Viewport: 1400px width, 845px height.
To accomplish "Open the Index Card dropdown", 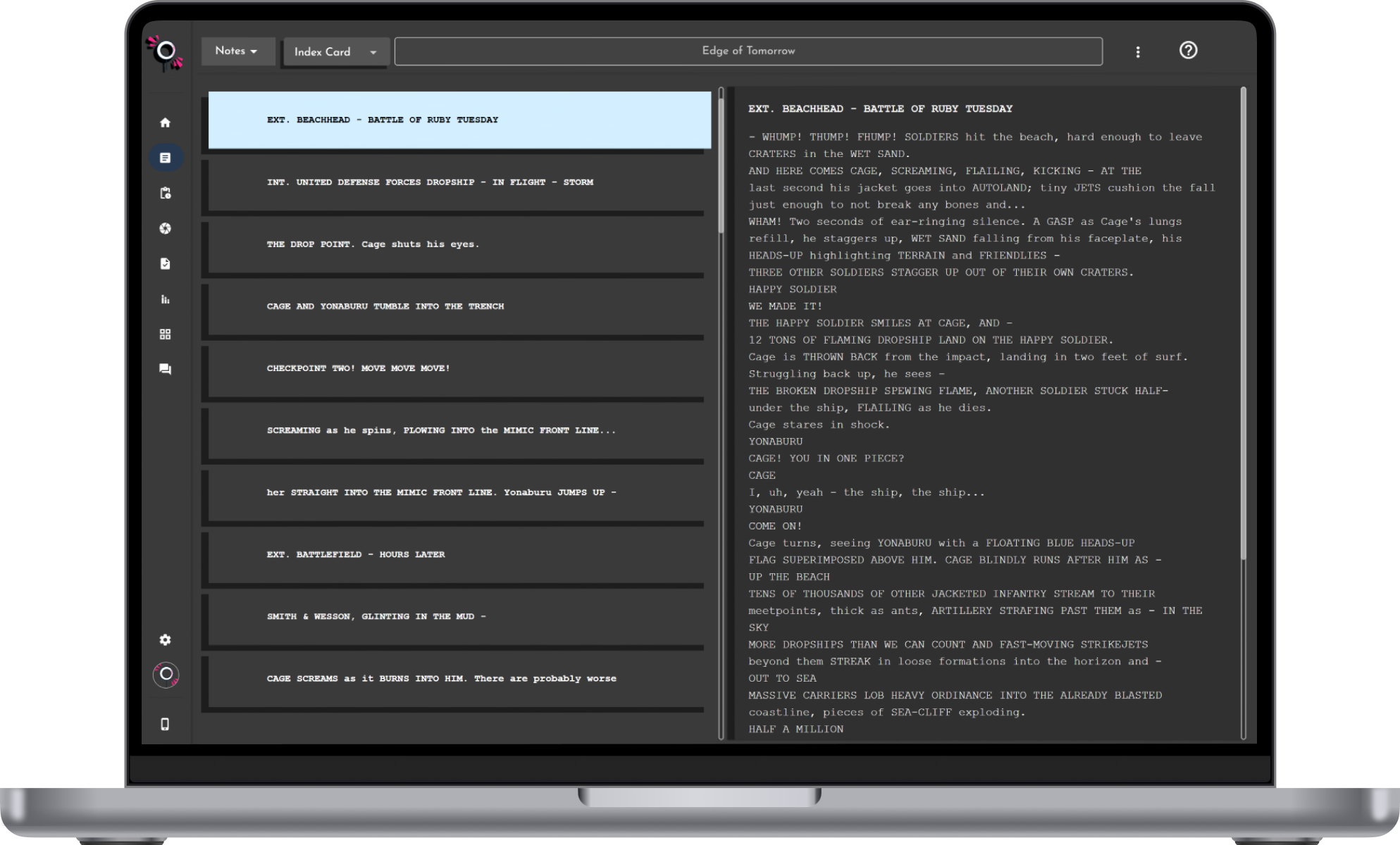I will pos(335,52).
